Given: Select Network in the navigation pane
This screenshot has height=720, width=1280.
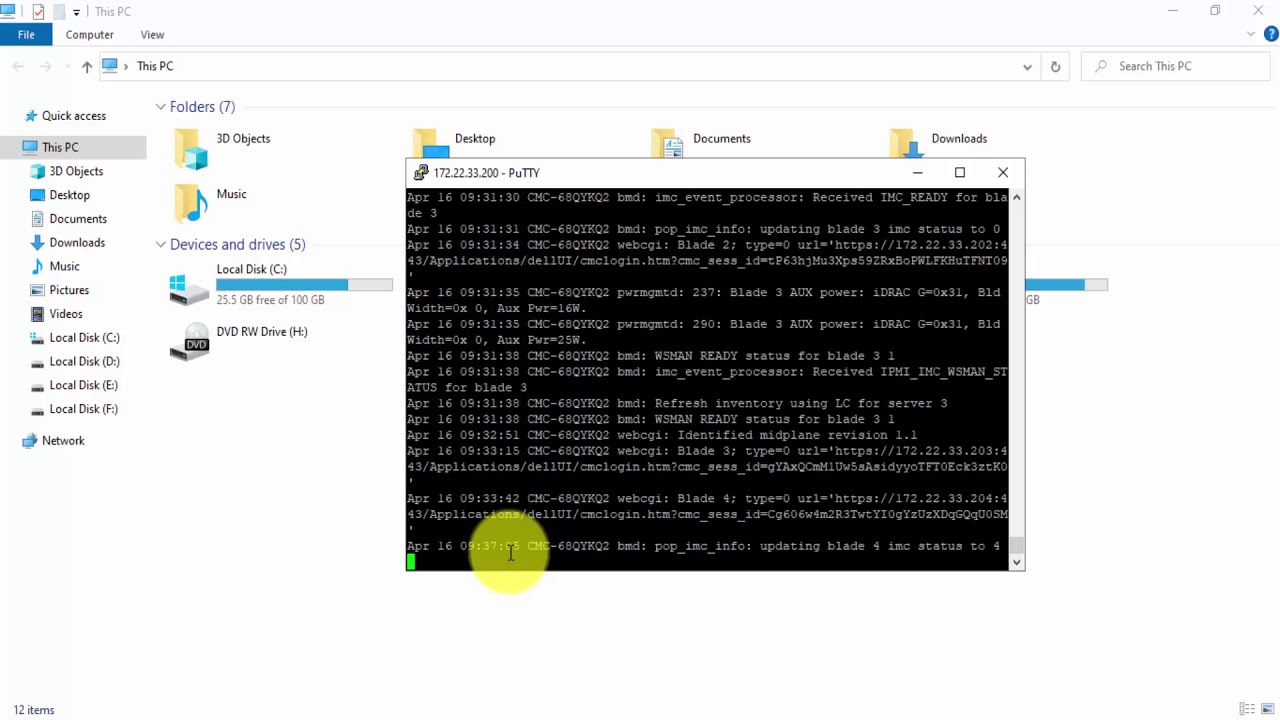Looking at the screenshot, I should coord(63,441).
